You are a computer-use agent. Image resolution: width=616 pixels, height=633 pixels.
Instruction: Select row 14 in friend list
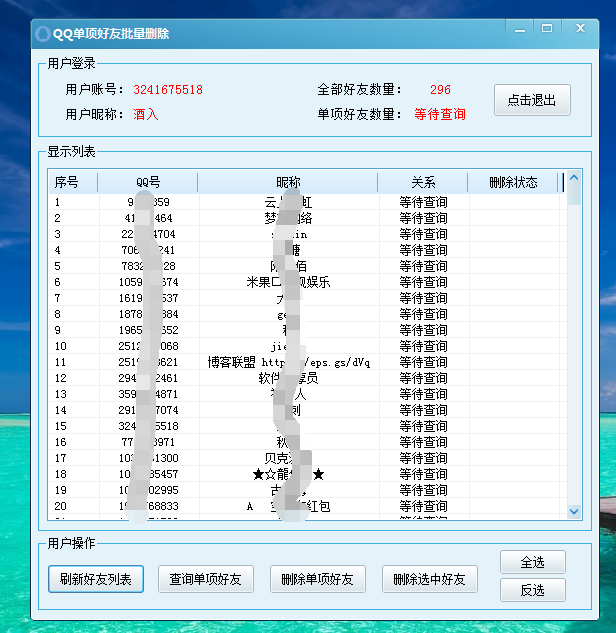pyautogui.click(x=308, y=410)
